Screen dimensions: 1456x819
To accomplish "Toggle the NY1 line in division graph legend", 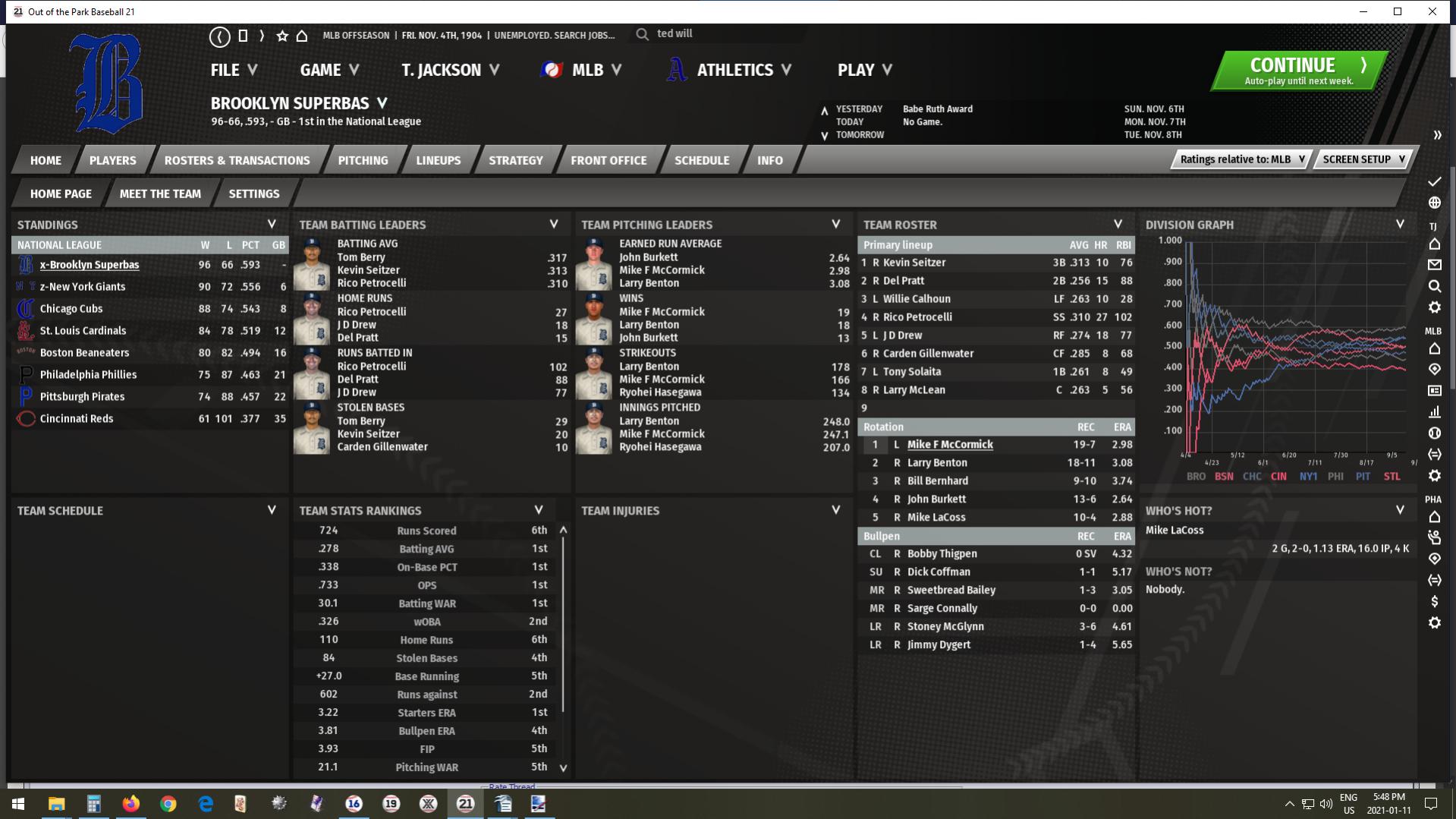I will pos(1308,477).
